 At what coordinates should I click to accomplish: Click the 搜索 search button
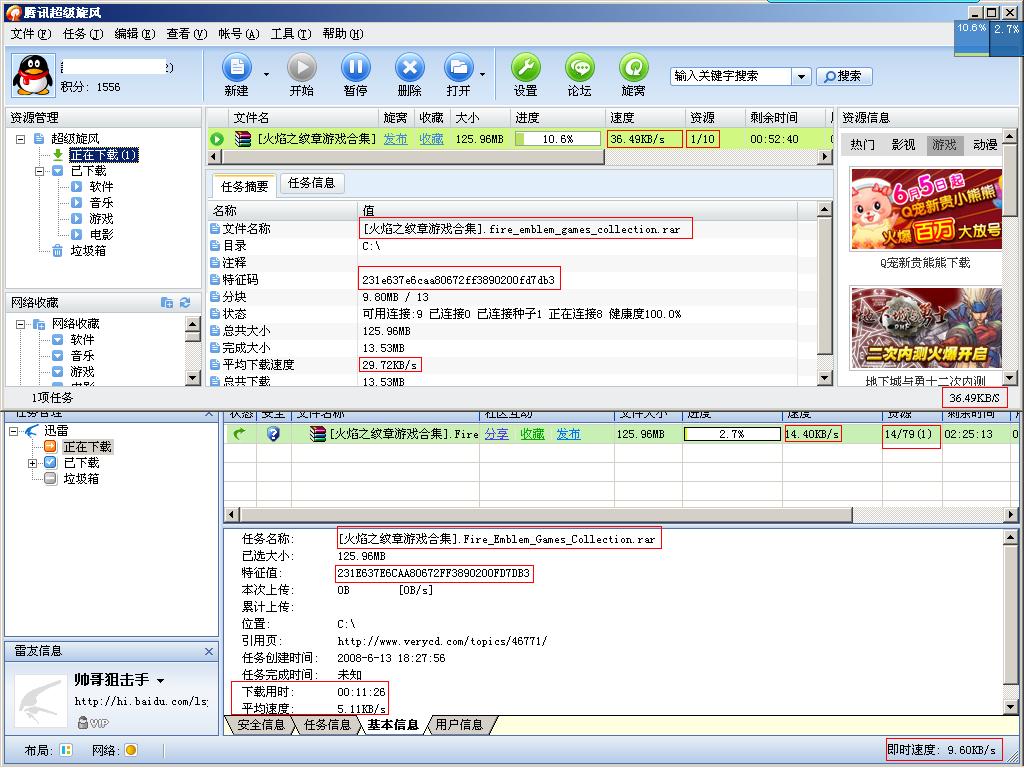click(844, 76)
